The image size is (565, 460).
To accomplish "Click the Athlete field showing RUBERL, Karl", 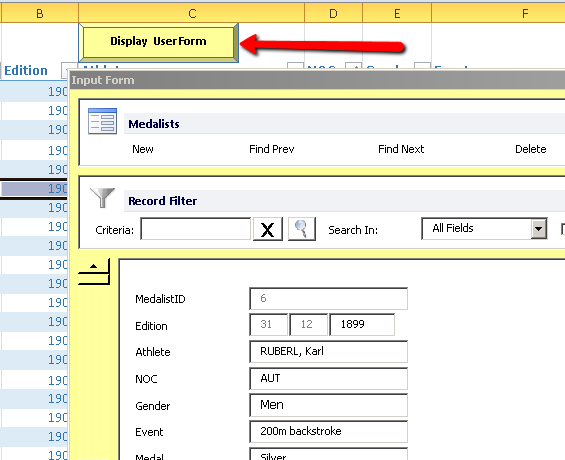I will point(328,351).
